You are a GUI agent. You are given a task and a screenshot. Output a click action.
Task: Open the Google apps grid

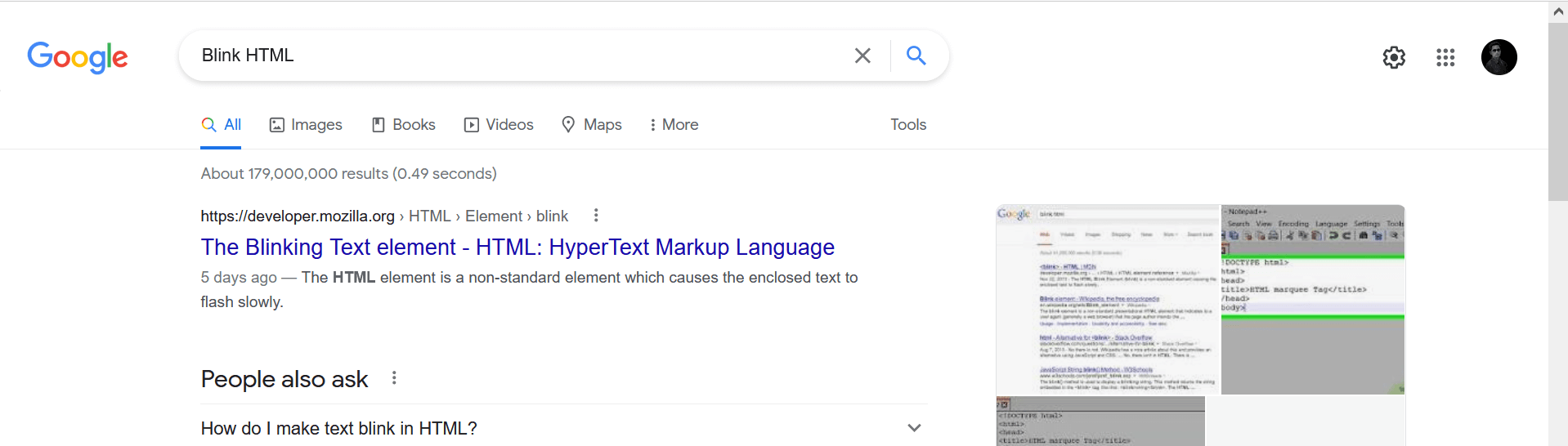(1445, 57)
